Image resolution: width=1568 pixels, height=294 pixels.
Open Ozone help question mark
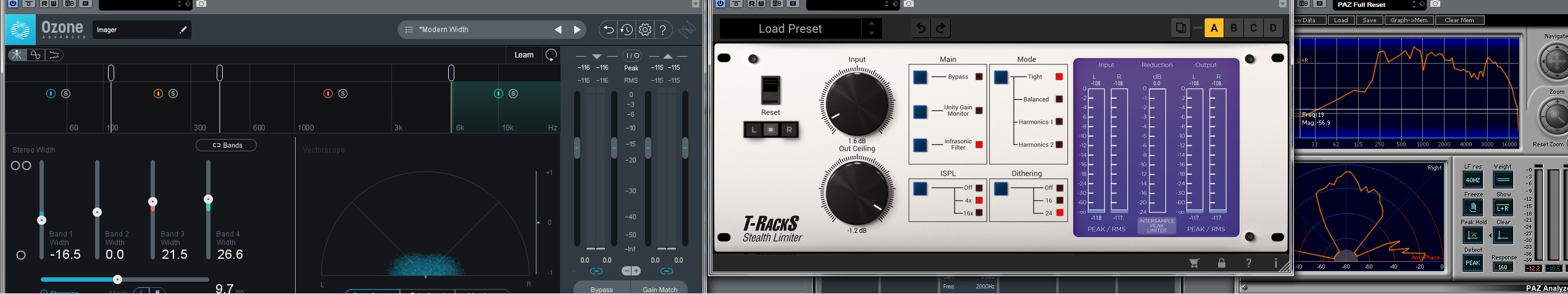click(x=663, y=30)
